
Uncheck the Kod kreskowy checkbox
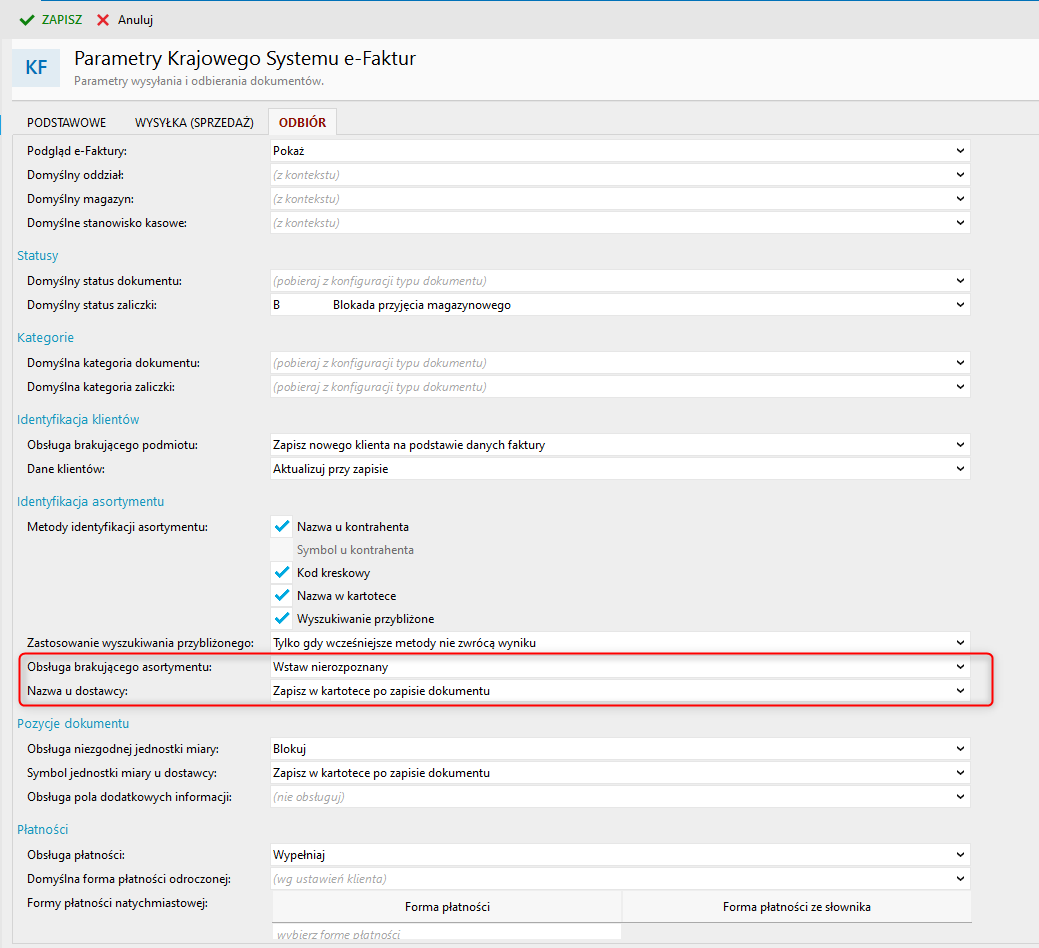point(282,573)
